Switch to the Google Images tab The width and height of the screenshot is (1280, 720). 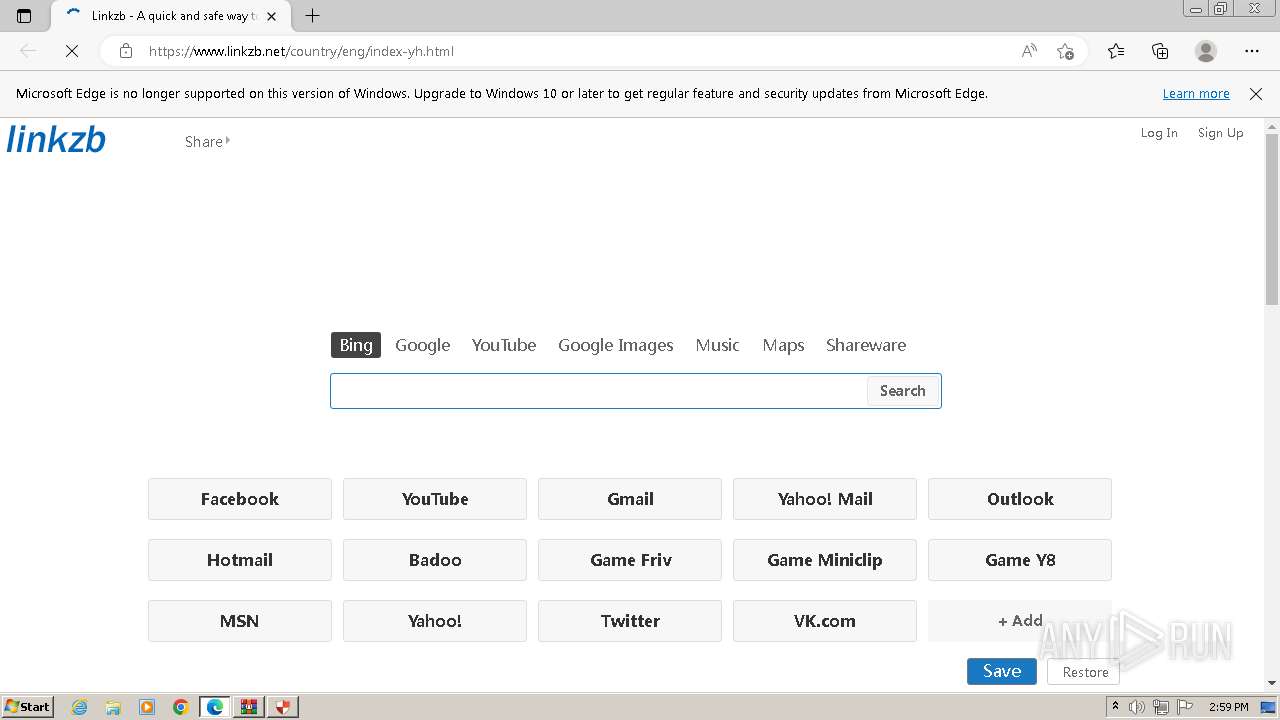[616, 345]
